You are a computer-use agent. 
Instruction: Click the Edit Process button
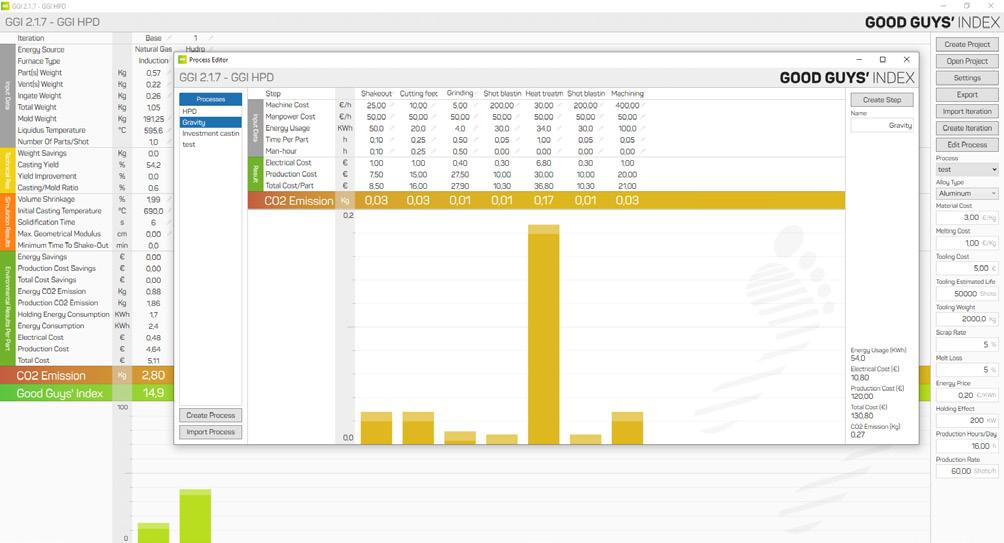tap(967, 145)
